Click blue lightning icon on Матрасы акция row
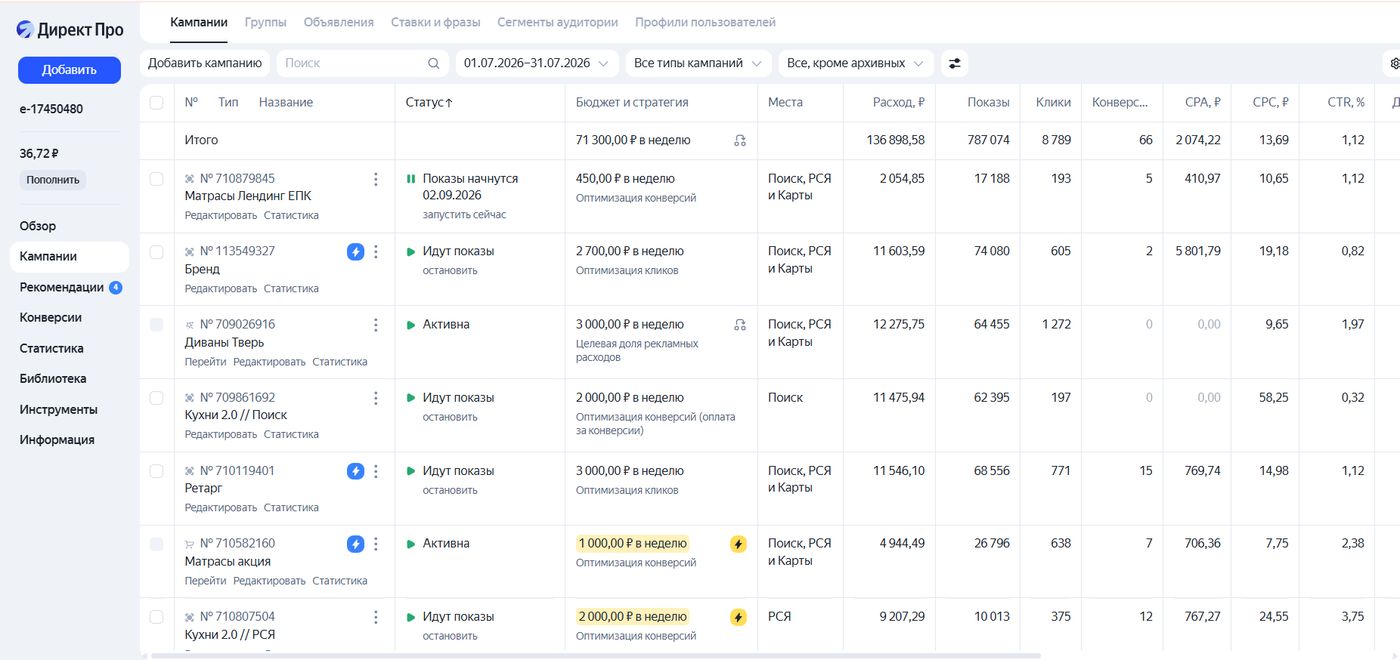Screen dimensions: 1400x660 (x=355, y=544)
